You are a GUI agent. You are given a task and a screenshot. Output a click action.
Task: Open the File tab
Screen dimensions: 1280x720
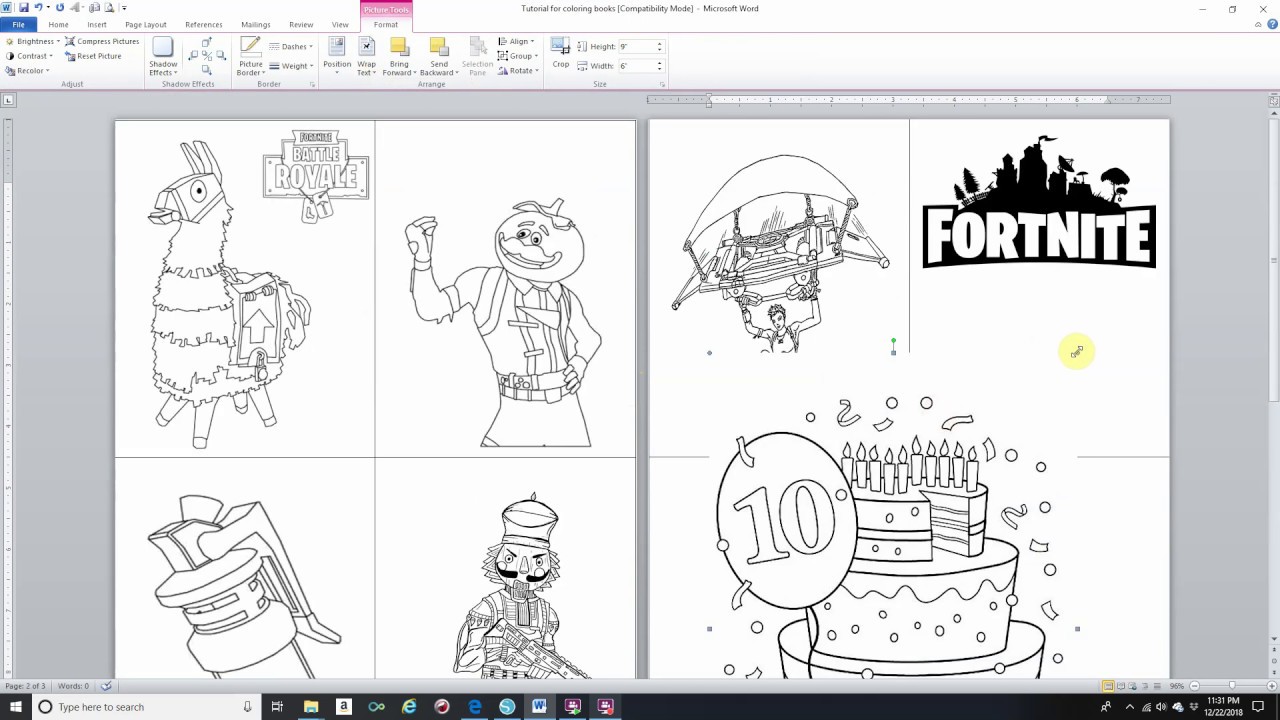click(18, 24)
